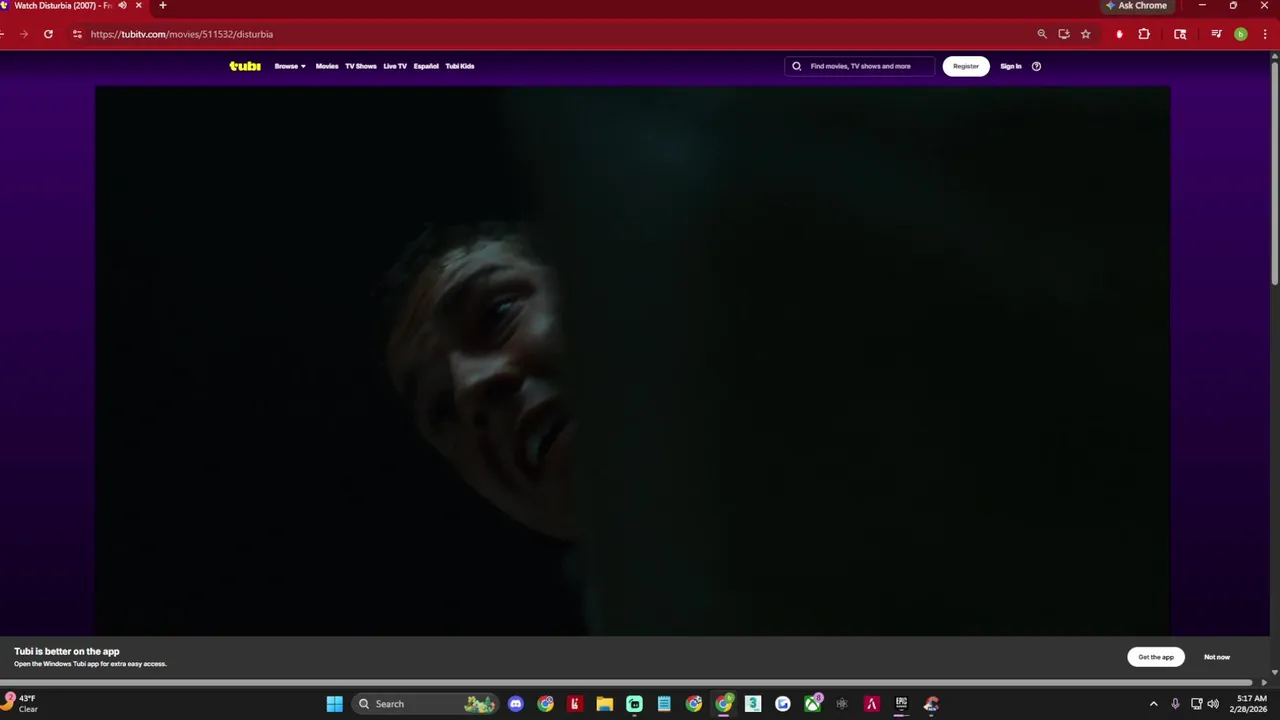
Task: Switch to Español content
Action: coord(426,66)
